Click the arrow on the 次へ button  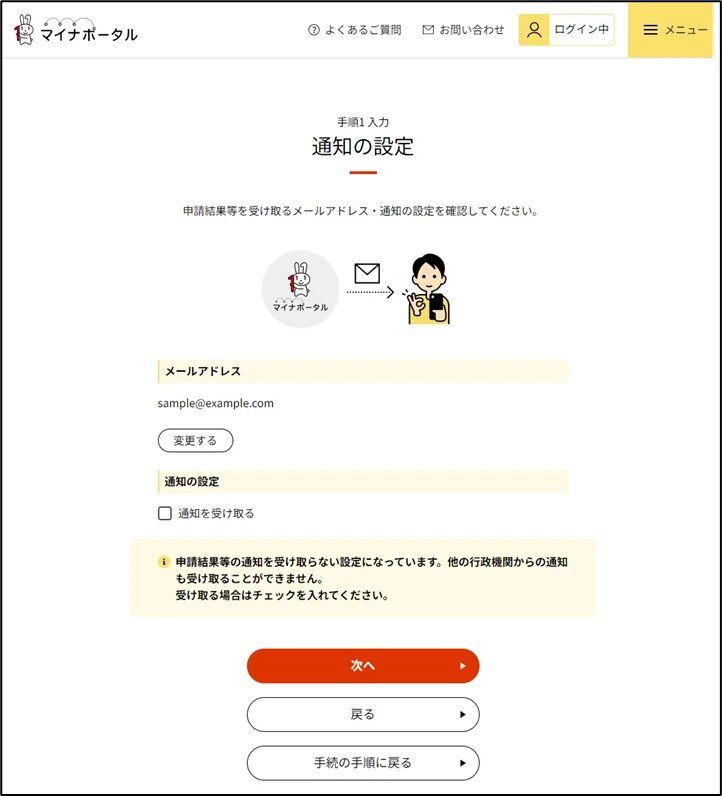(463, 666)
